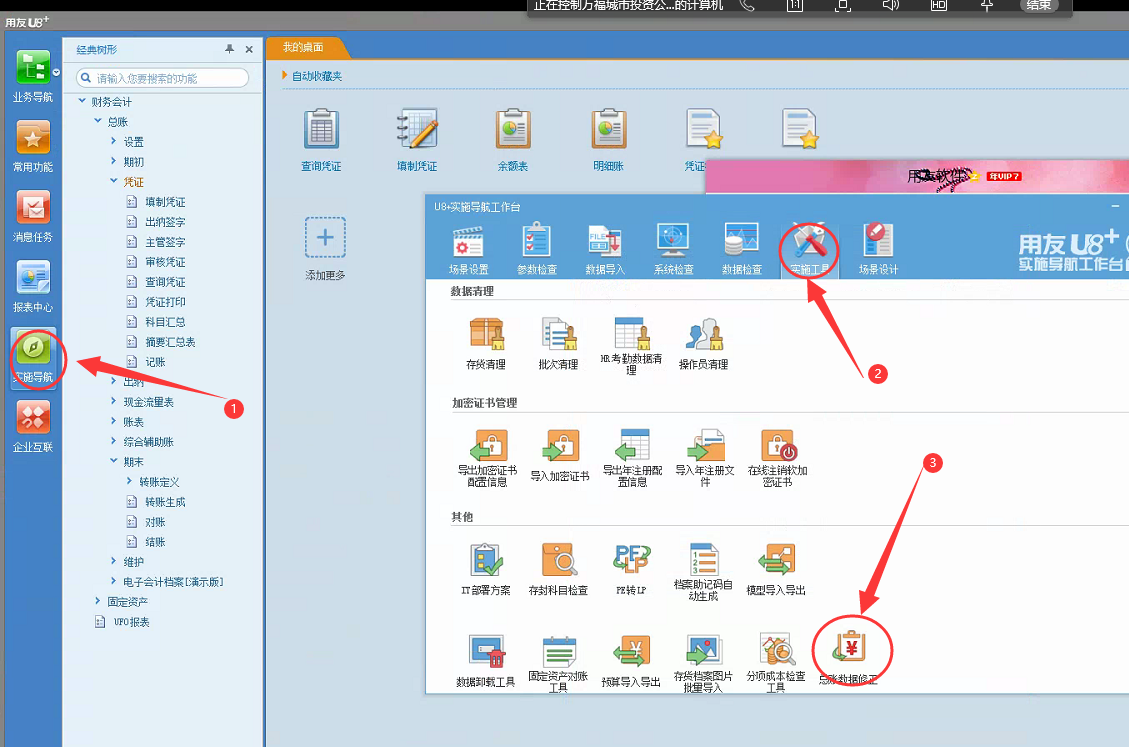Expand 期初 tree node
The image size is (1129, 747).
pos(114,161)
